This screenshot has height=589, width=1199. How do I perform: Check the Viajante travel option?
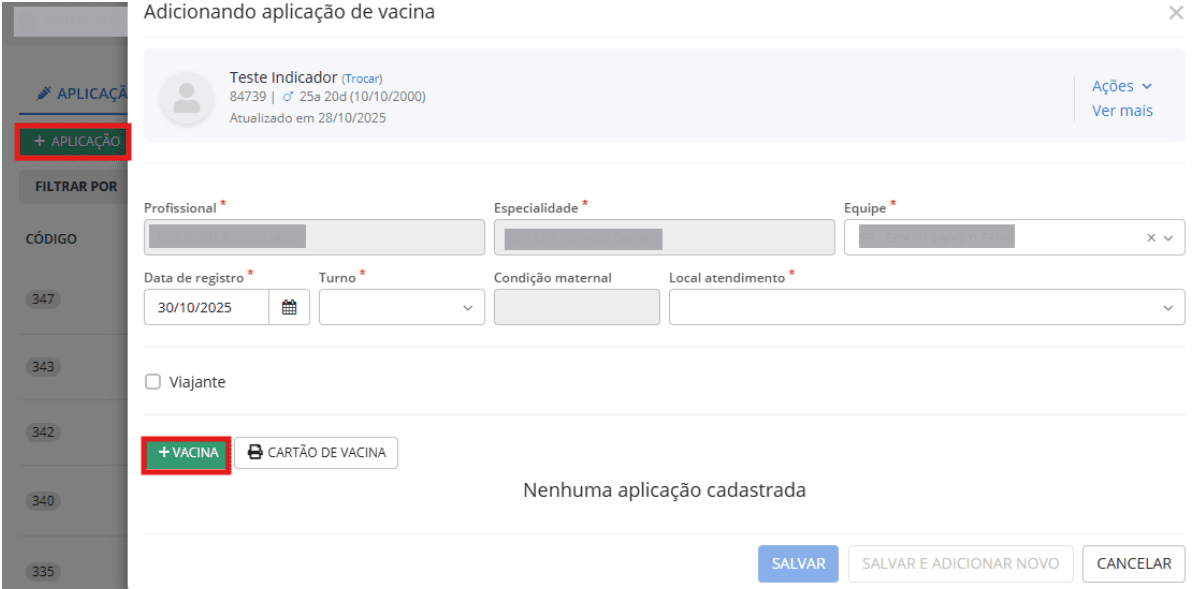coord(152,381)
